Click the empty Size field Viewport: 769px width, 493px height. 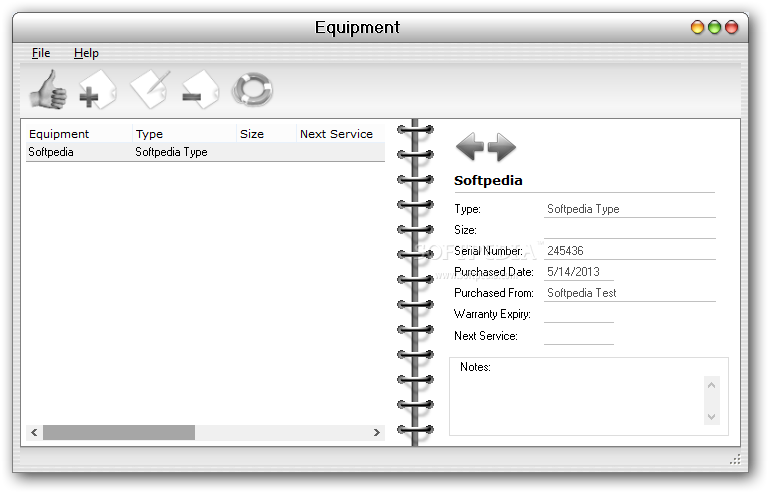point(630,230)
